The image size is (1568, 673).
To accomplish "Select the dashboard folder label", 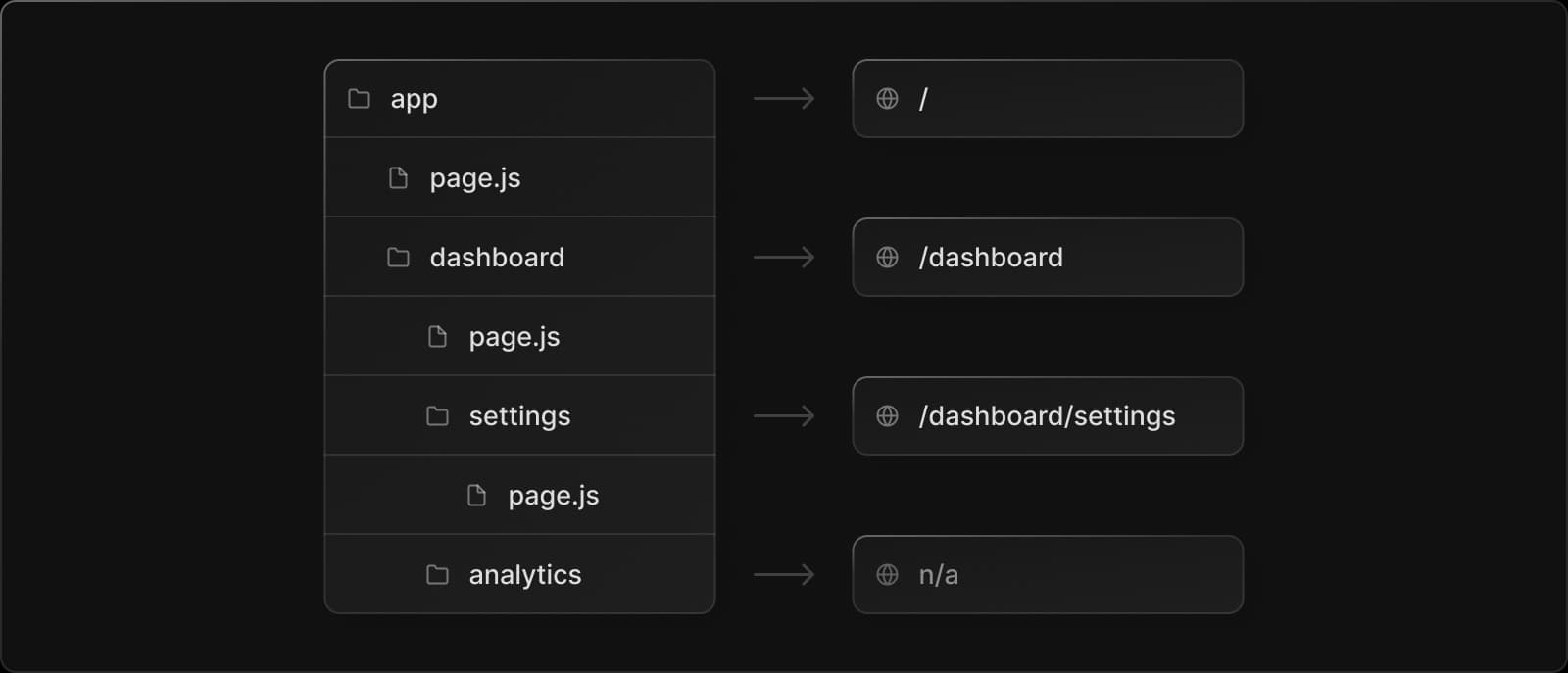I will click(497, 258).
